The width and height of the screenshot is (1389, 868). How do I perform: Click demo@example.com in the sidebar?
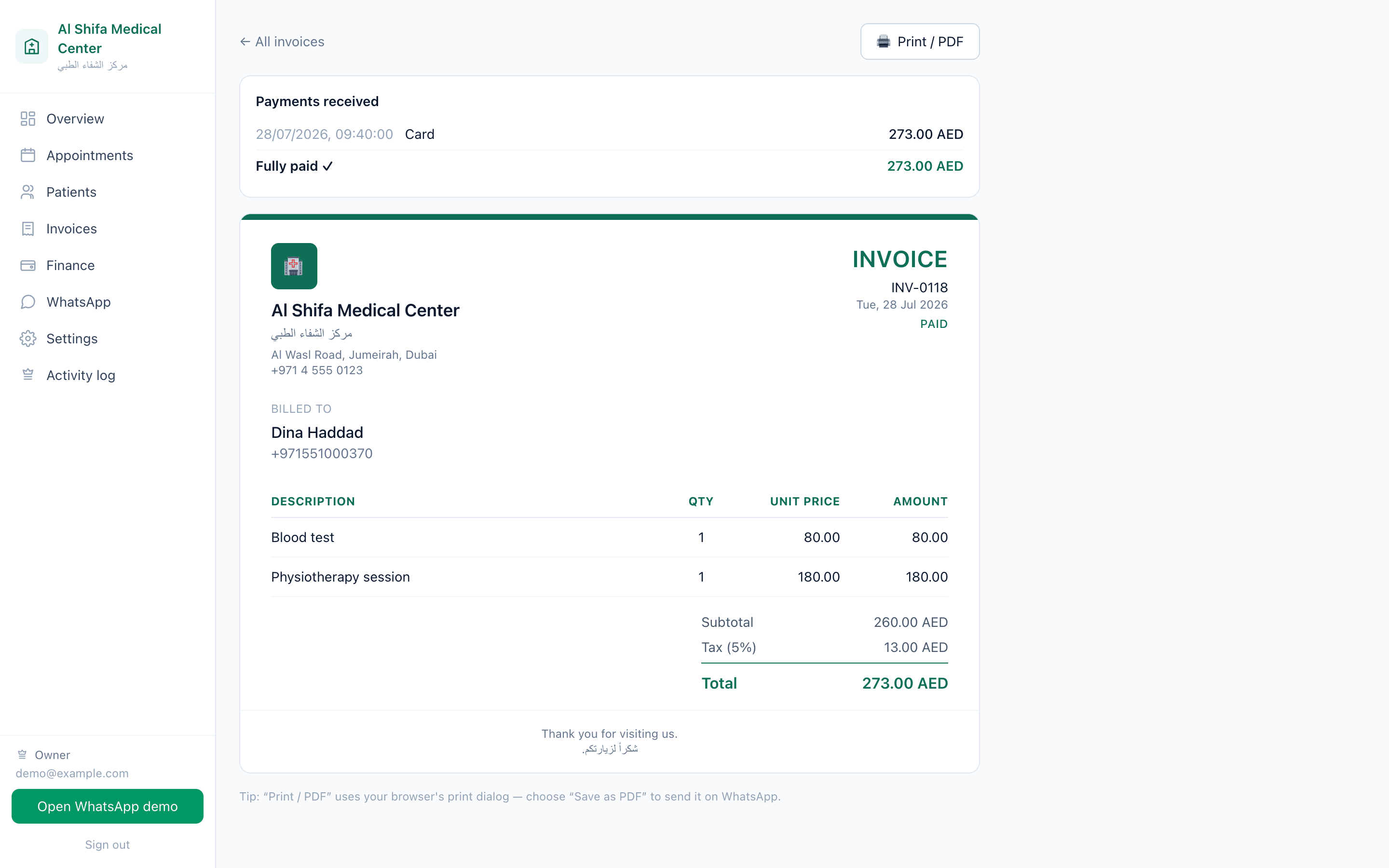coord(72,773)
